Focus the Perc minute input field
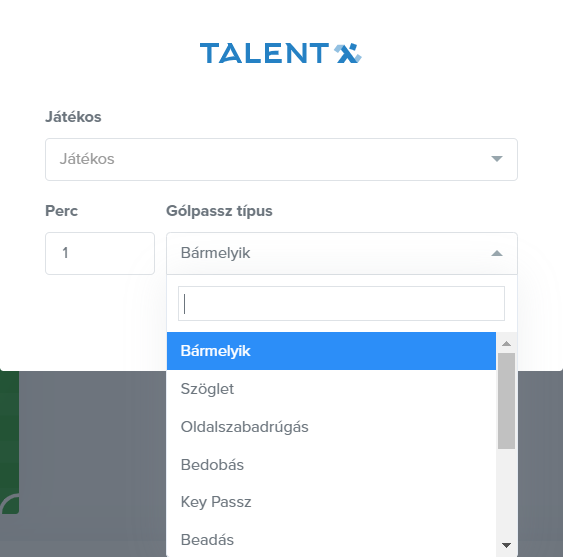Viewport: 563px width, 557px height. coord(100,253)
